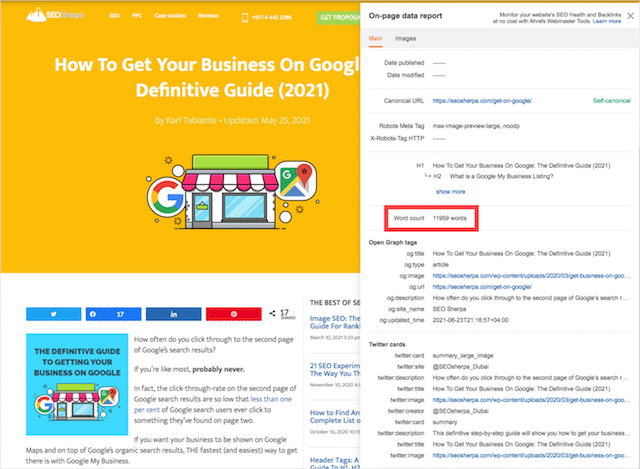
Task: Open the PPC nav menu item
Action: 137,16
